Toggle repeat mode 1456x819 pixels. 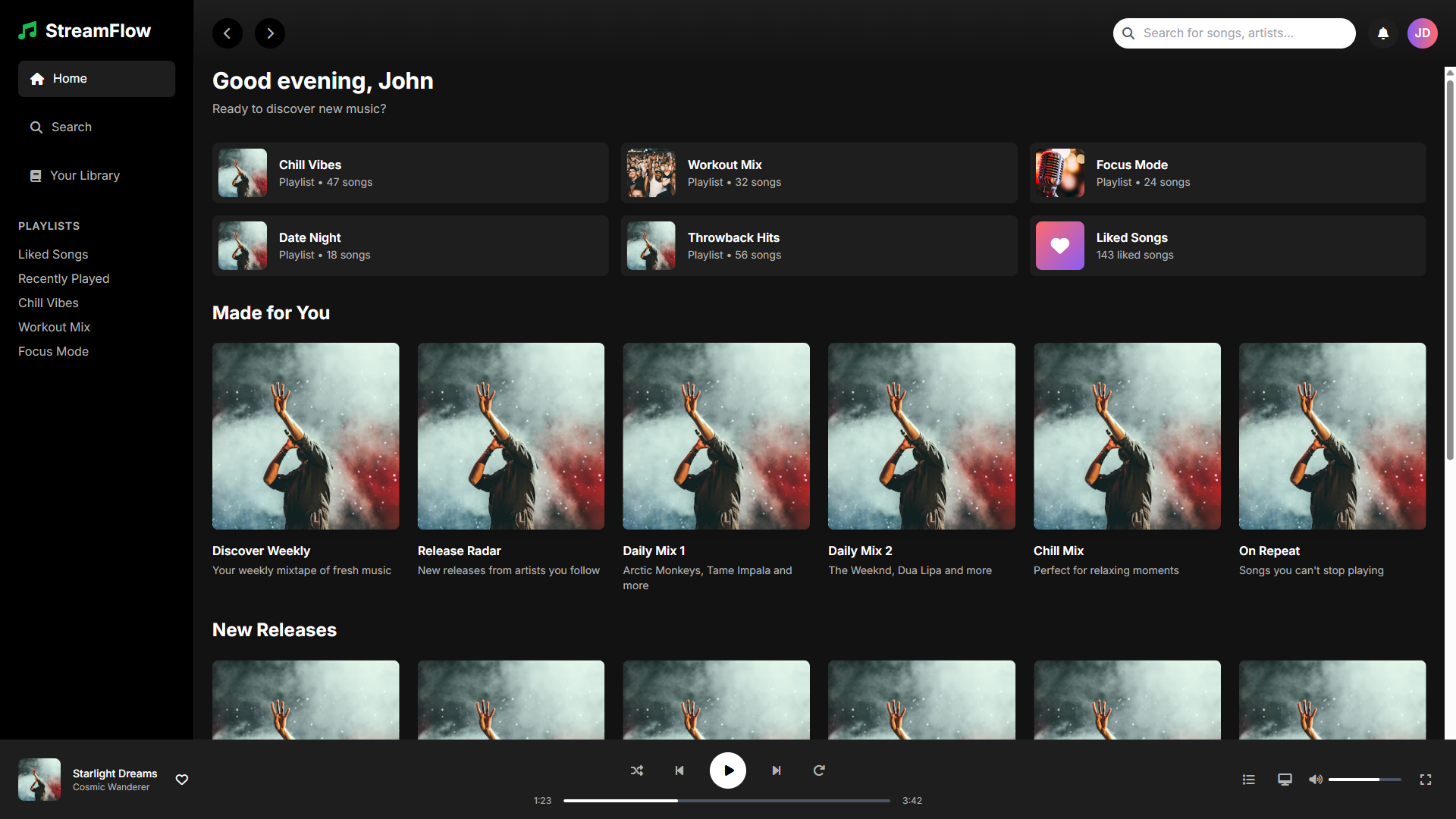pyautogui.click(x=820, y=770)
